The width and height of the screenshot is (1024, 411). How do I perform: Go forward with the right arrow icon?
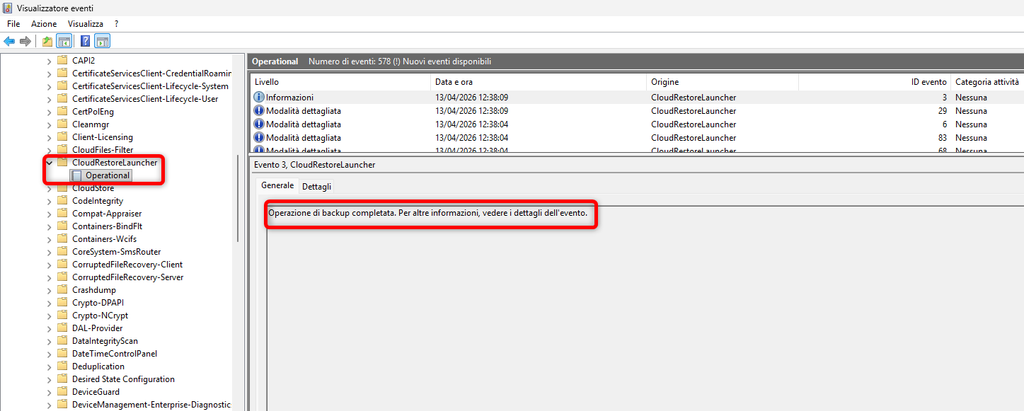(x=25, y=41)
